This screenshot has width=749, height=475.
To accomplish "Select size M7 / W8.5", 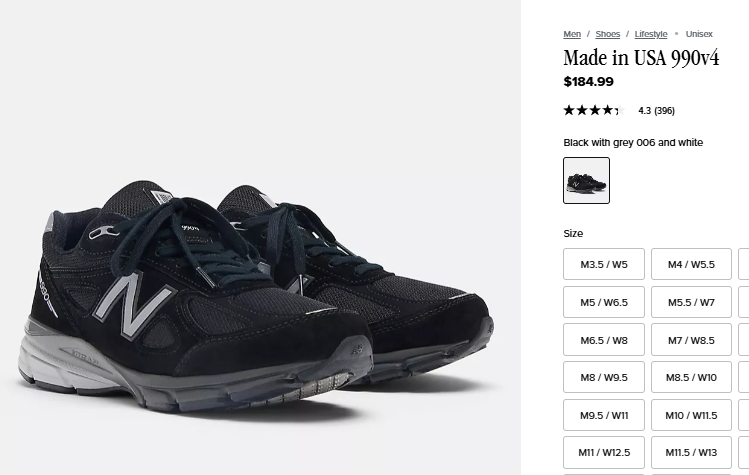I will tap(691, 340).
